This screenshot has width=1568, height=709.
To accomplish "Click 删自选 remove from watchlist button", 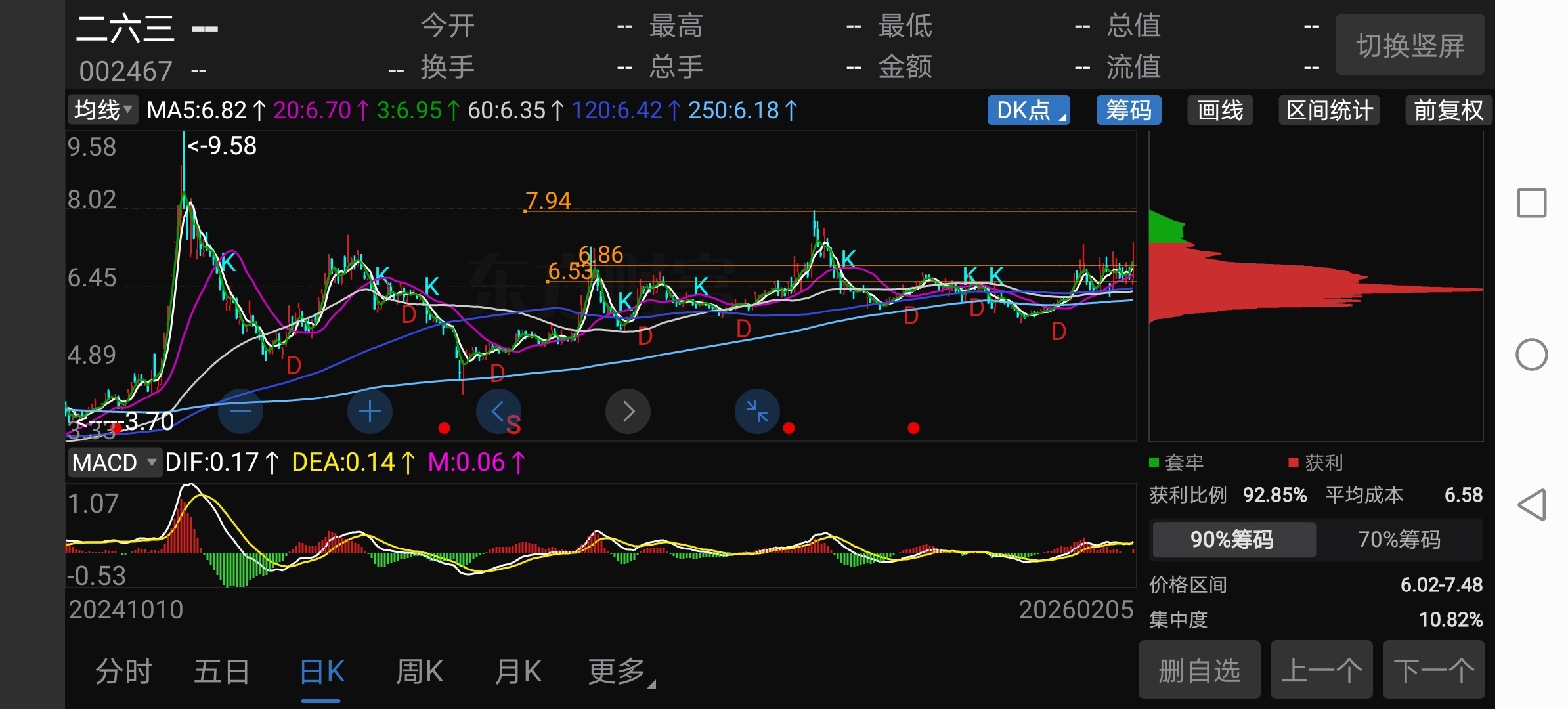I will point(1199,671).
